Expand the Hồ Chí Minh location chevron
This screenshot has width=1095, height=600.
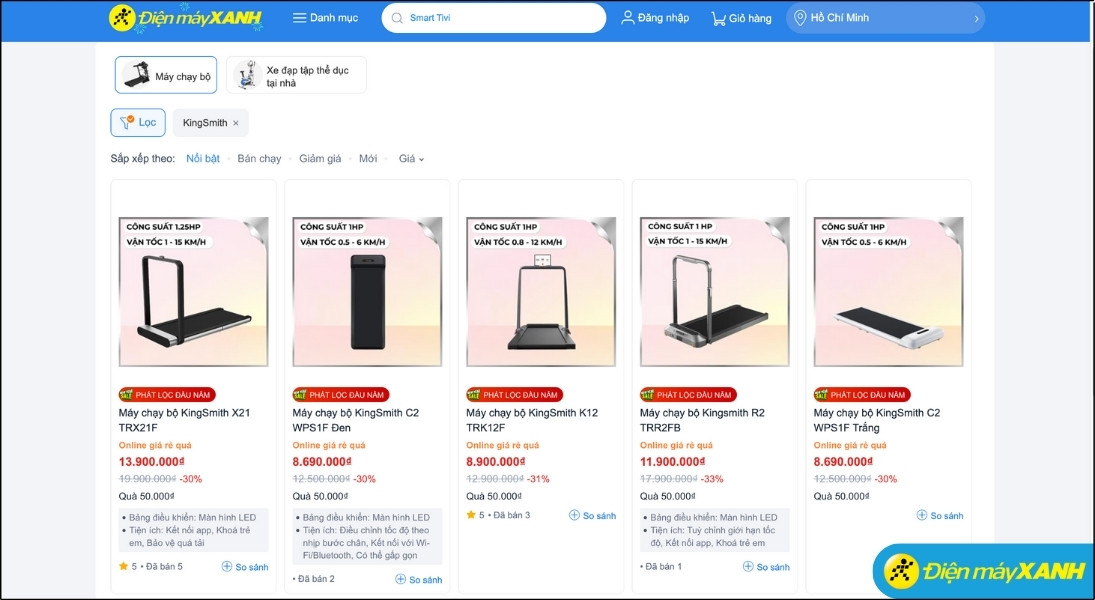975,17
